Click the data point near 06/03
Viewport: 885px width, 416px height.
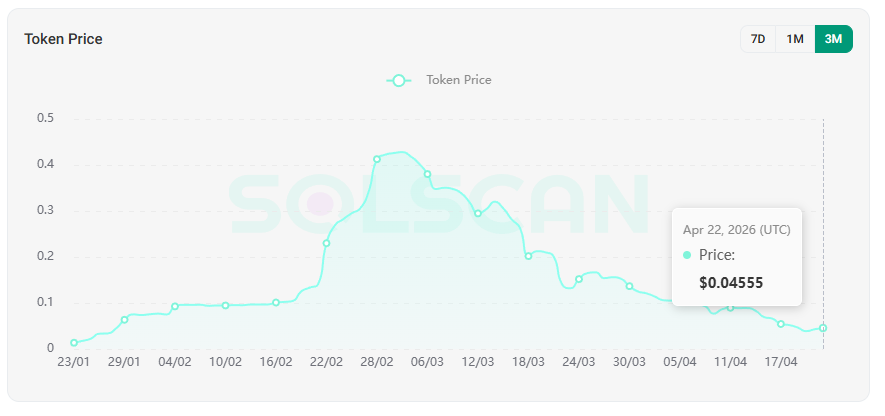tap(427, 174)
